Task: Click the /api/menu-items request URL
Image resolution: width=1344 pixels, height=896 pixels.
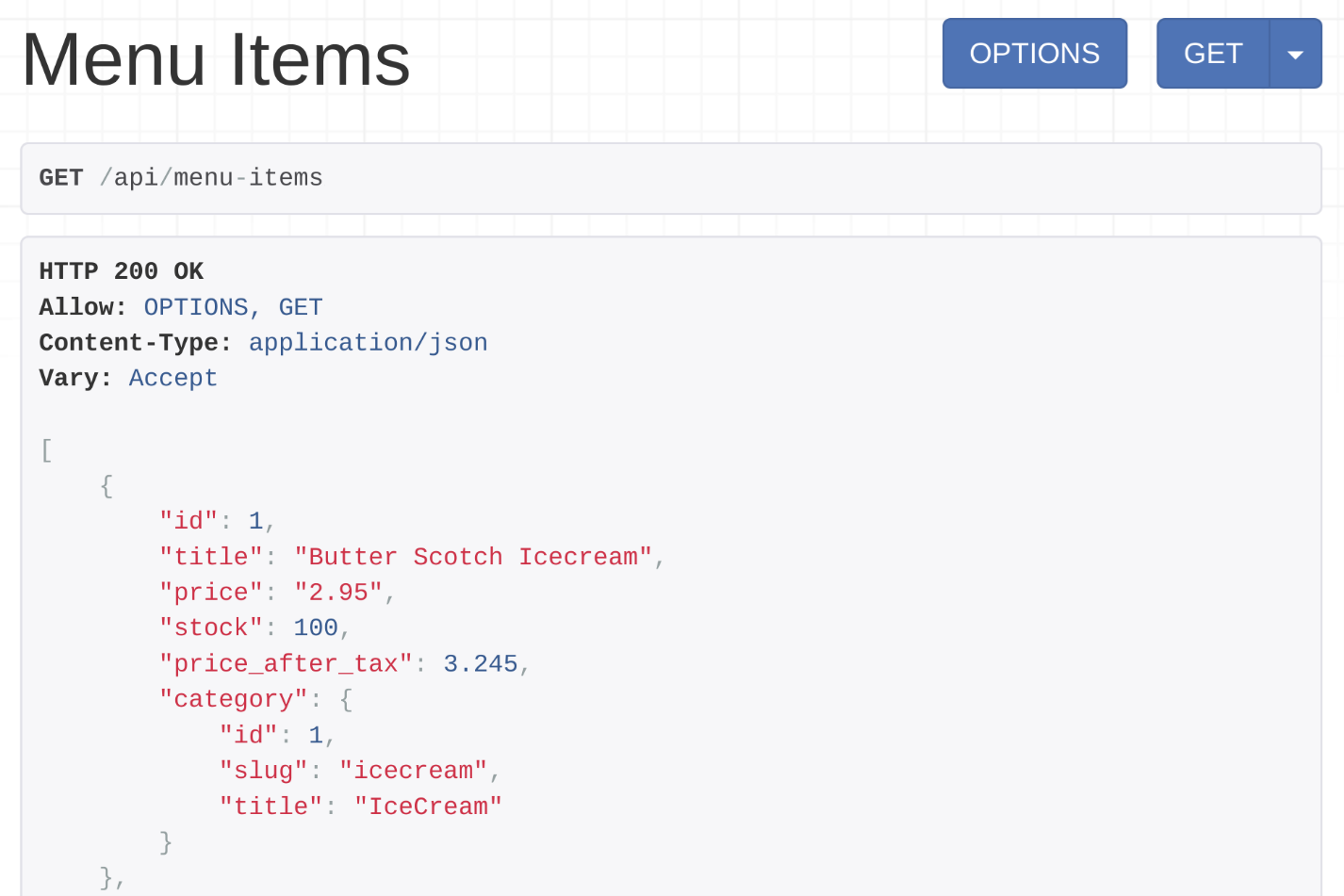Action: point(211,178)
